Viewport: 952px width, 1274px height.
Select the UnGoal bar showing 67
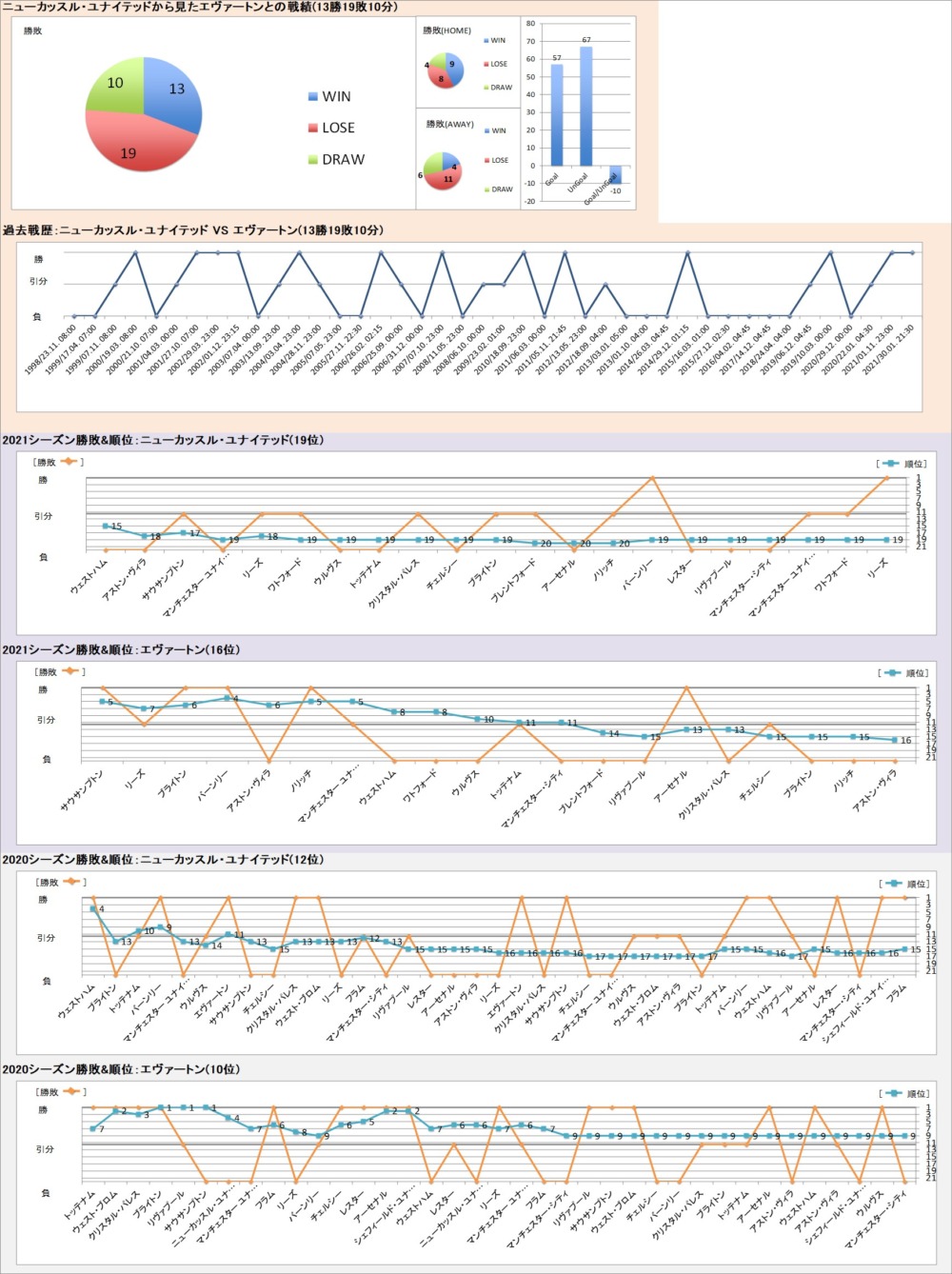pos(585,106)
